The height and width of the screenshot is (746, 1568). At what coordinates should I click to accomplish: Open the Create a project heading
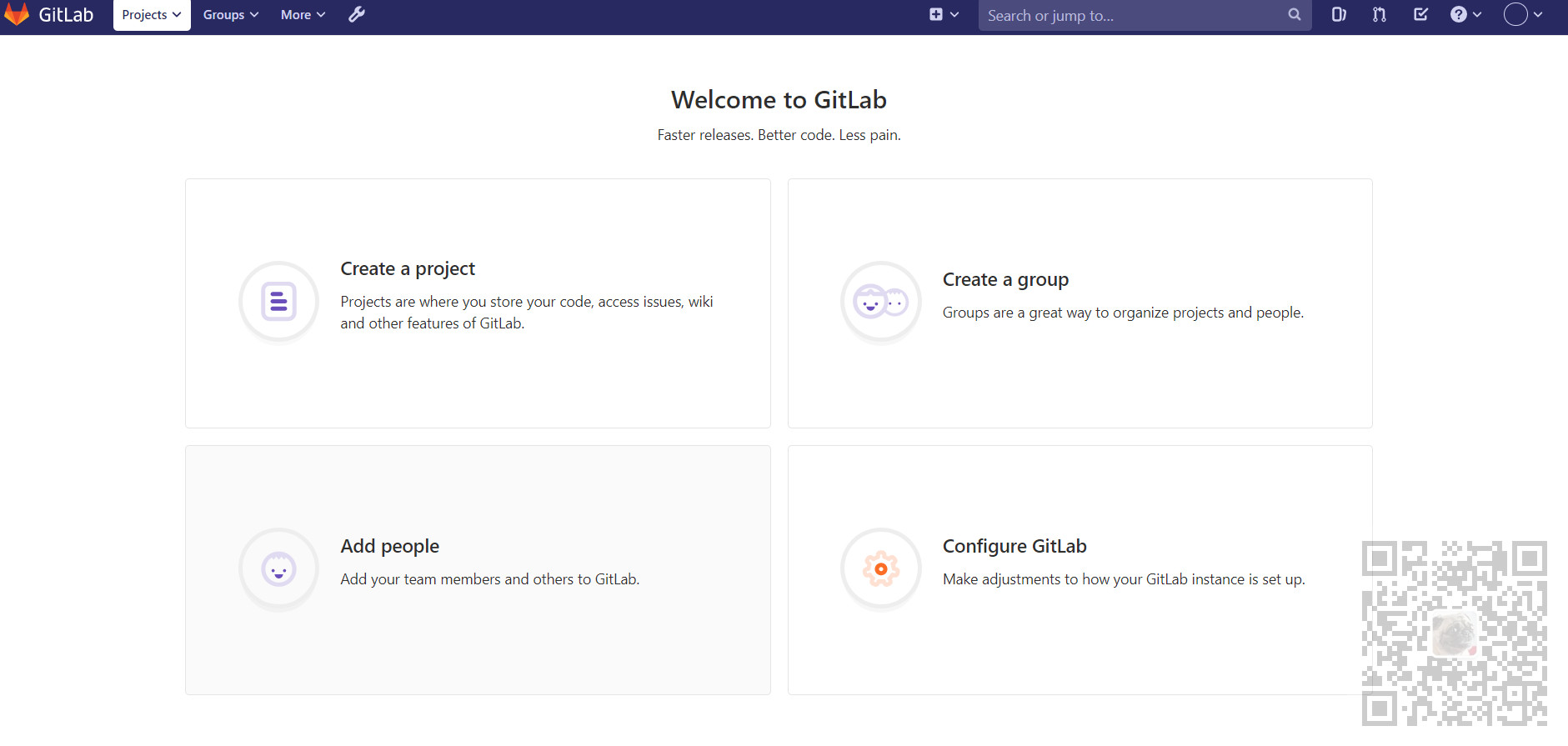pyautogui.click(x=408, y=268)
